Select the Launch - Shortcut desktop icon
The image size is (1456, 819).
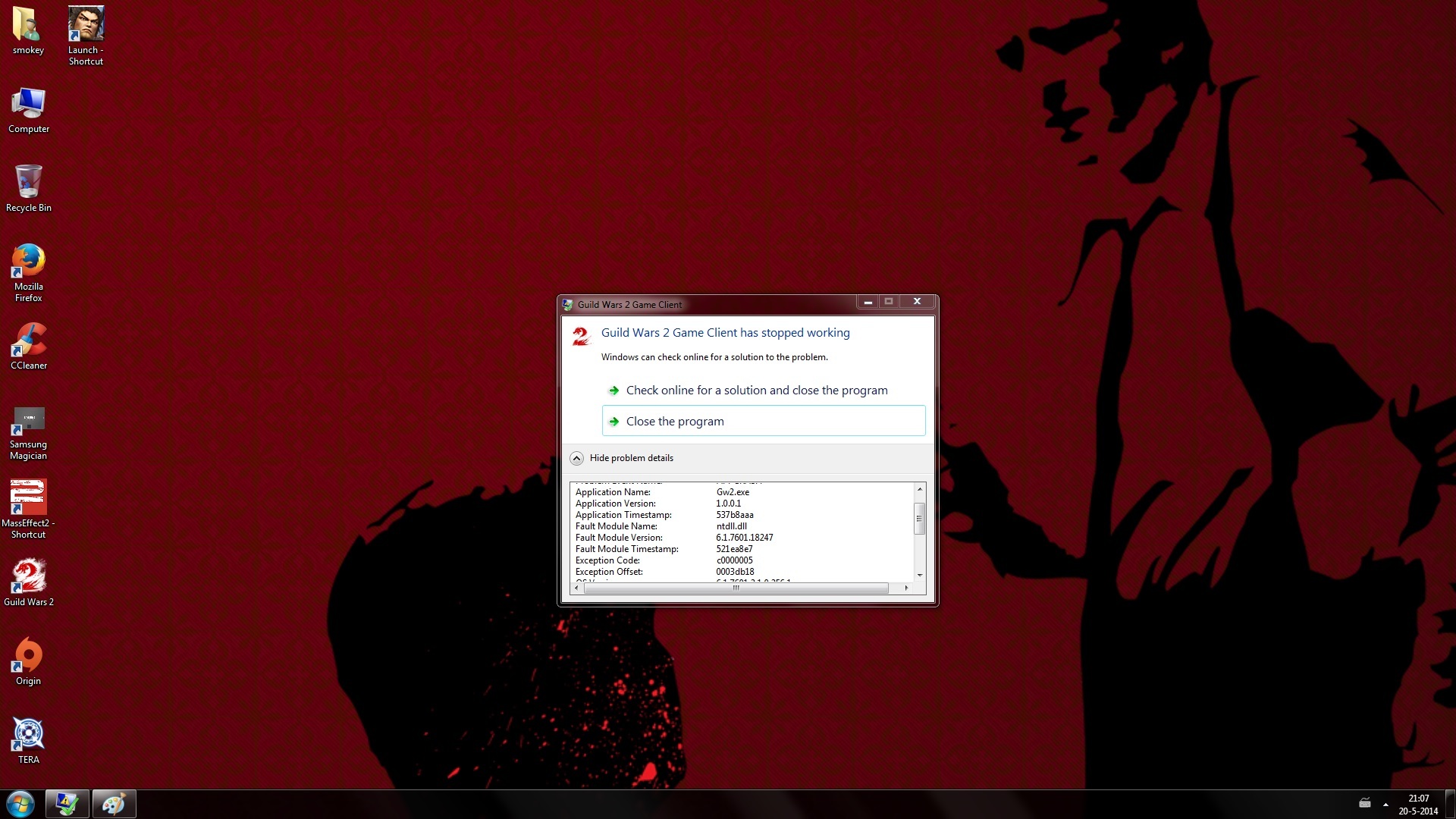(x=86, y=36)
